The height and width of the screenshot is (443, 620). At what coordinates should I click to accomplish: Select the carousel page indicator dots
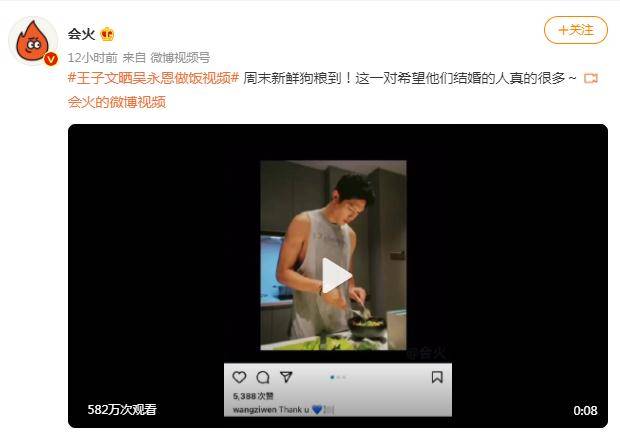click(338, 377)
